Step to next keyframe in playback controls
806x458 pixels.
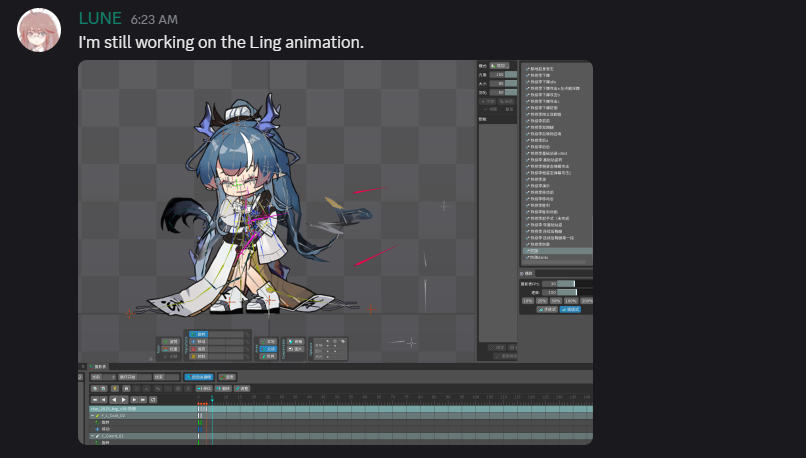click(x=134, y=400)
